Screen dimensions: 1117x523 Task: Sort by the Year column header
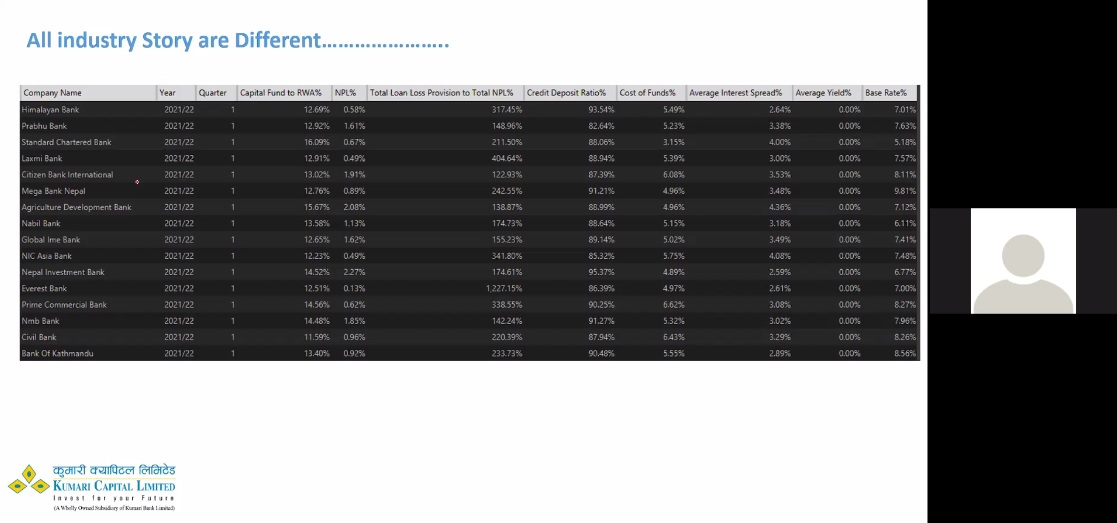176,93
